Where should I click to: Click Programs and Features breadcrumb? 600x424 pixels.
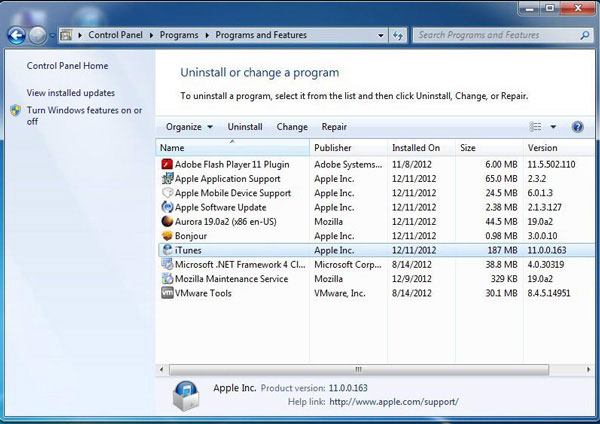(x=261, y=35)
